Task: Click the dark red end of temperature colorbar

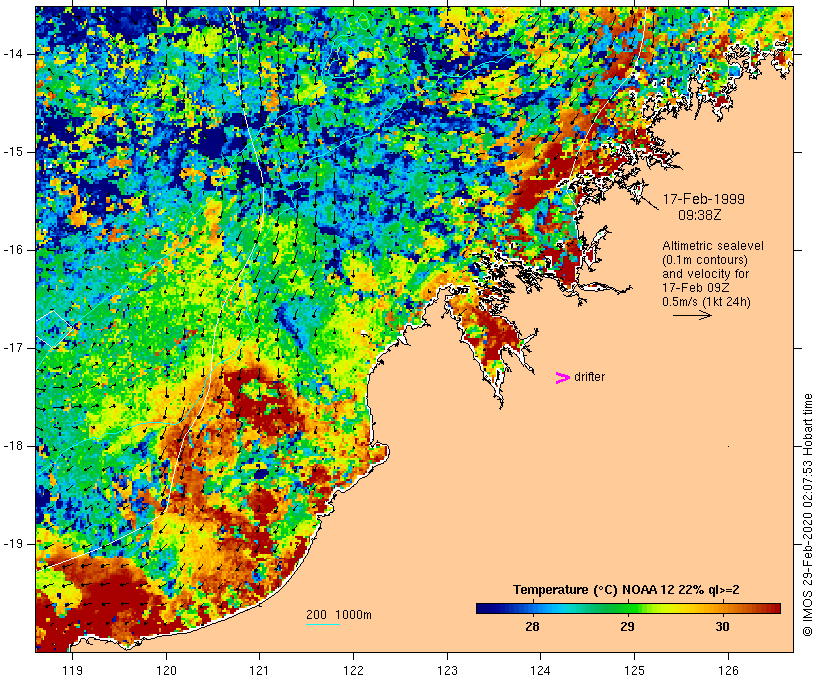Action: pyautogui.click(x=775, y=608)
